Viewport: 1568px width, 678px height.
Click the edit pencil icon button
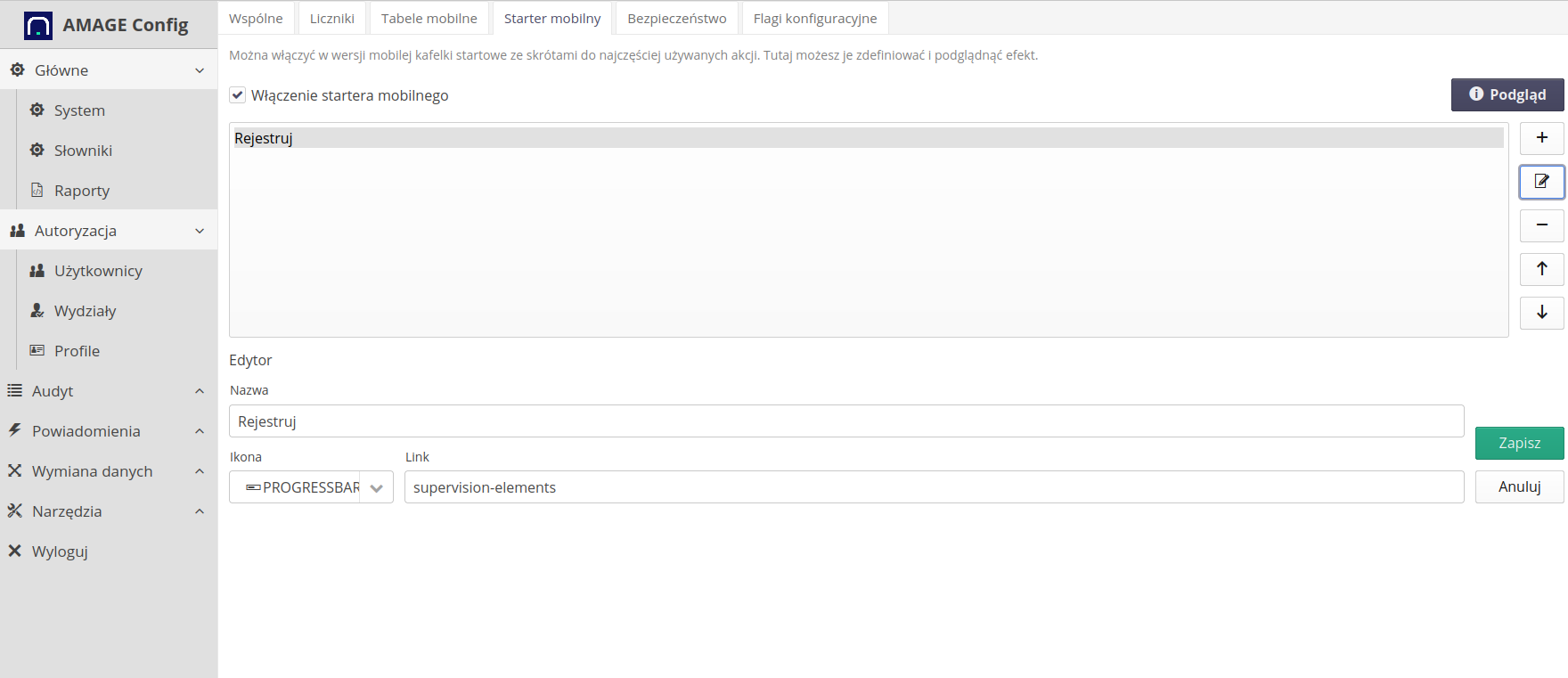1541,182
